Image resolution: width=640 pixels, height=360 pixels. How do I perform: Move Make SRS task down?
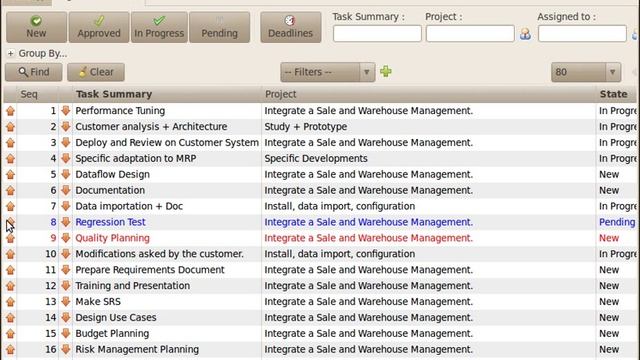coord(66,302)
